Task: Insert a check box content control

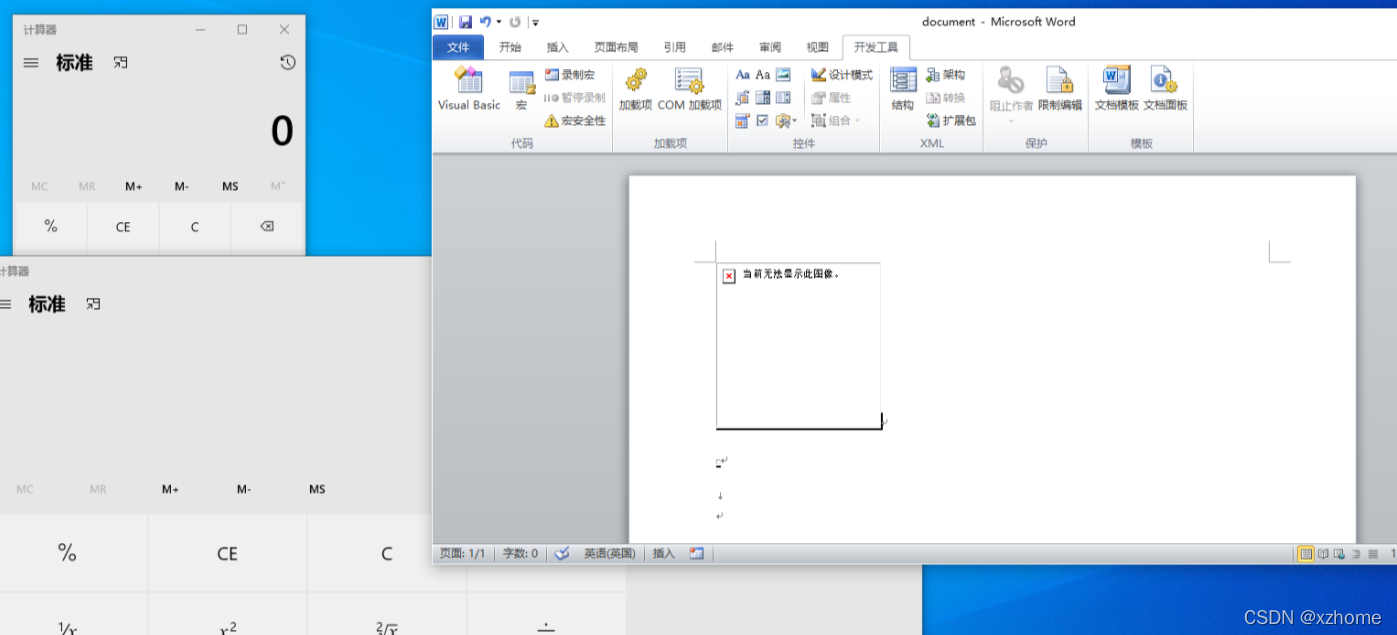Action: pos(762,121)
